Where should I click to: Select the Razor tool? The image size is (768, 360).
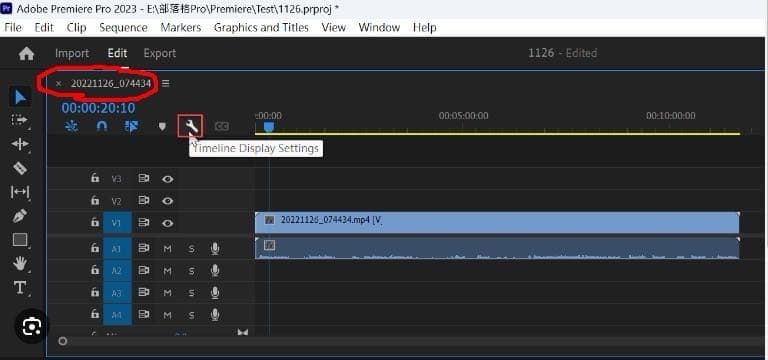(x=20, y=168)
